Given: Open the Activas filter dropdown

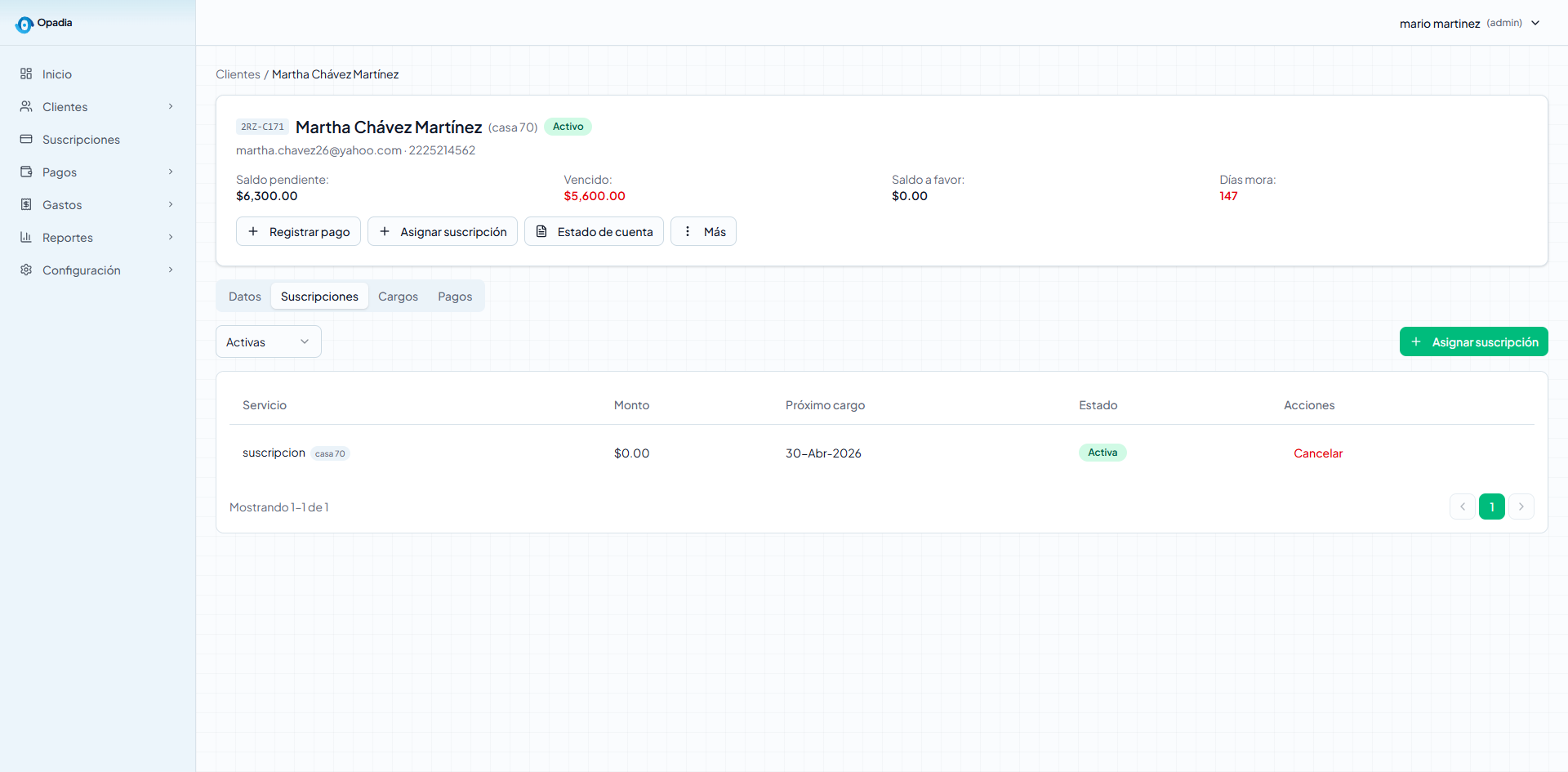Looking at the screenshot, I should click(269, 341).
